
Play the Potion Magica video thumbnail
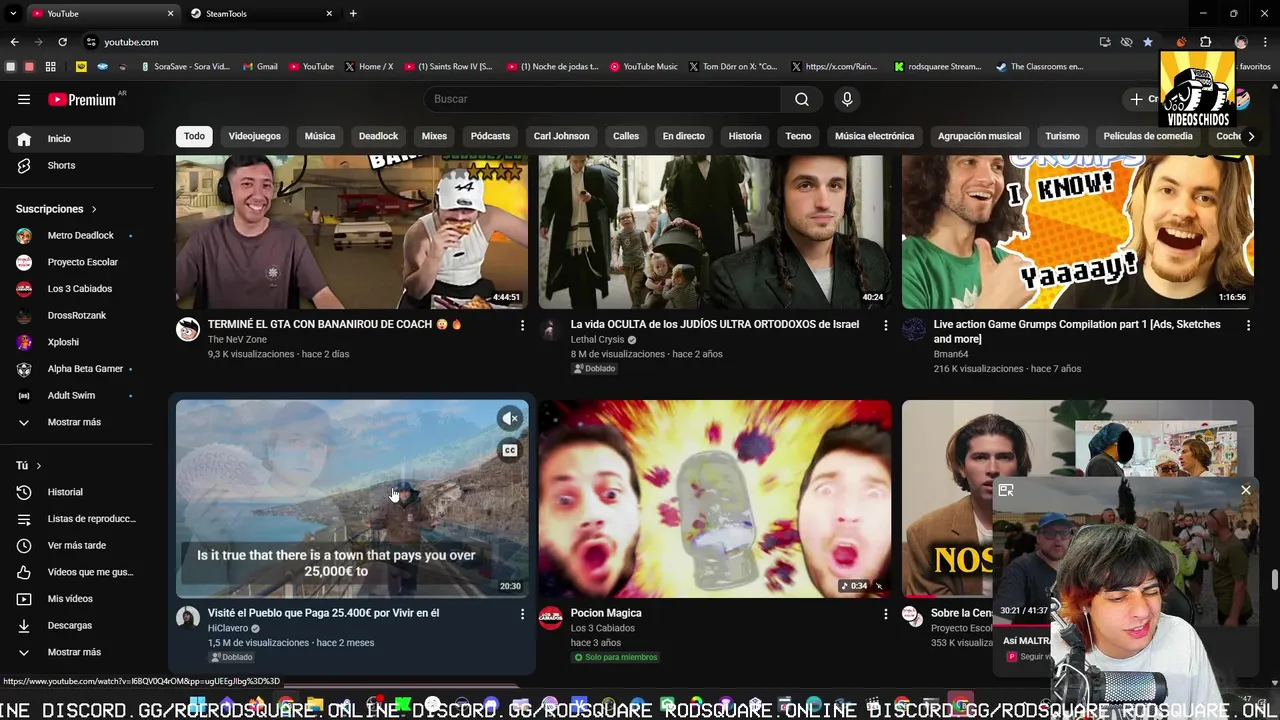pyautogui.click(x=715, y=499)
